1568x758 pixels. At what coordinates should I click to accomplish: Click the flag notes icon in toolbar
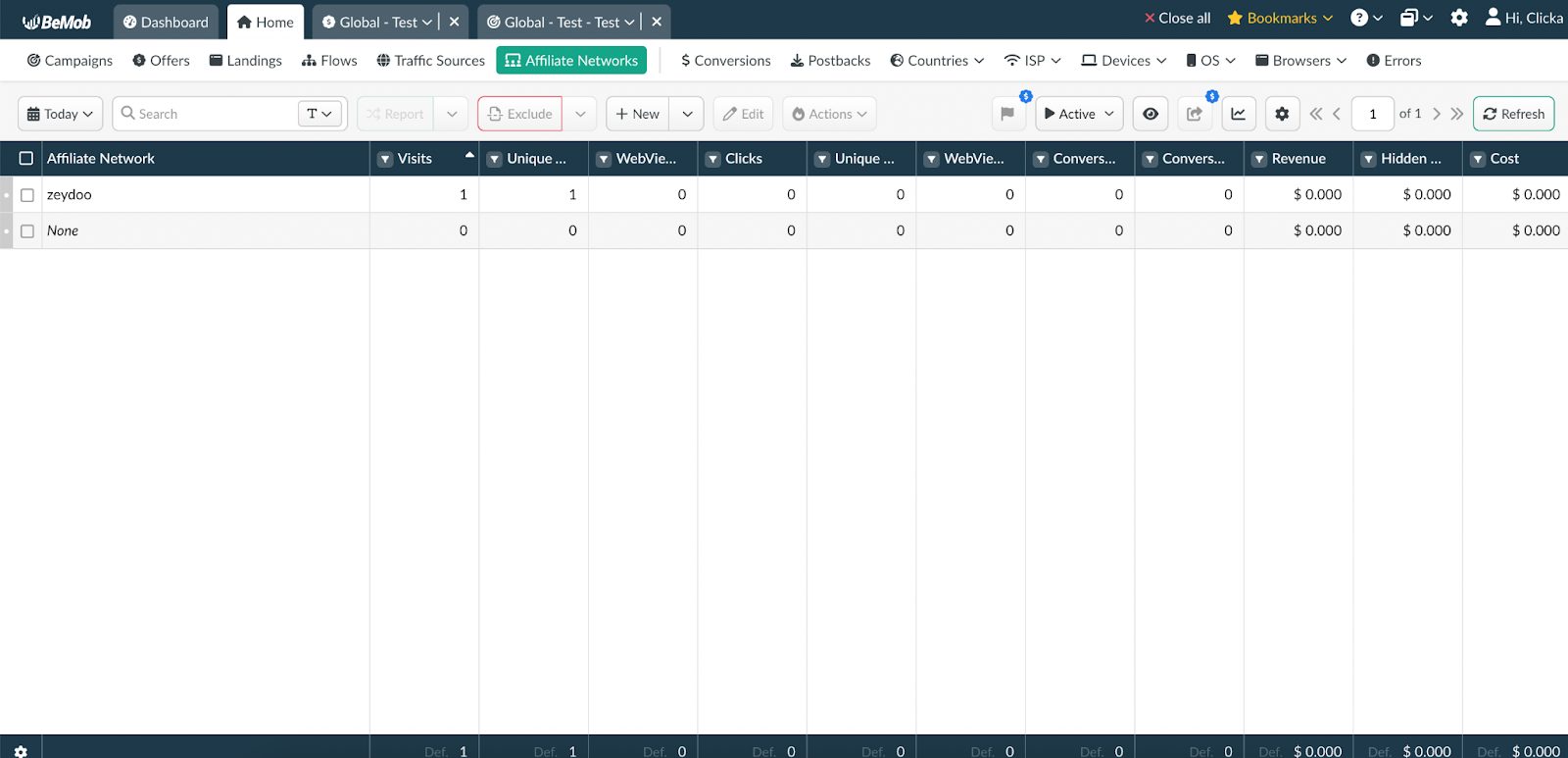[x=1007, y=114]
